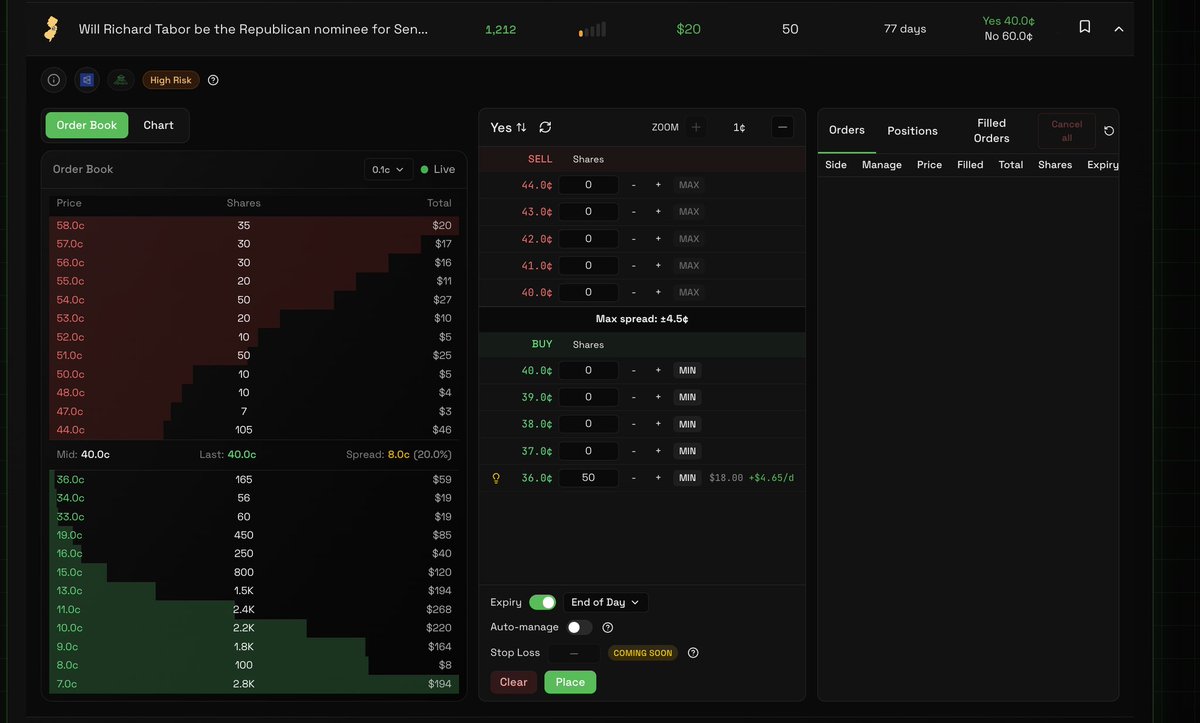Decrease shares on the 42.0¢ sell row
This screenshot has height=723, width=1200.
click(633, 239)
